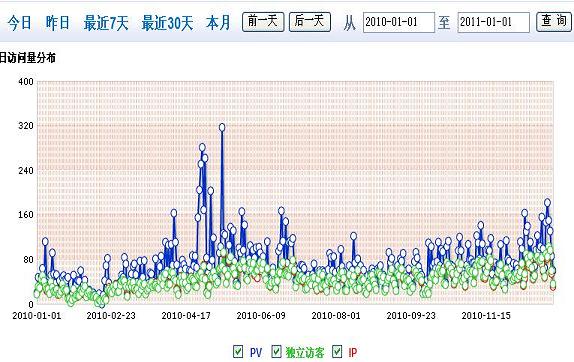Screen dimensions: 574x362
Task: Click the green 独立访客 legend label
Action: coord(305,352)
